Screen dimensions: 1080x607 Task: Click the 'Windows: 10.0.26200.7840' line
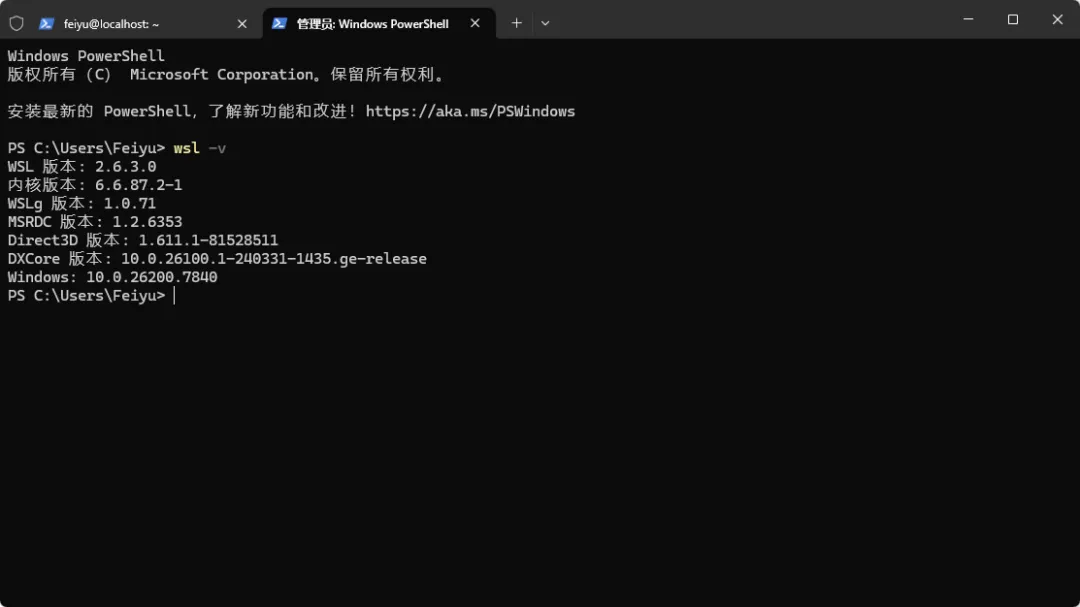[x=112, y=278]
